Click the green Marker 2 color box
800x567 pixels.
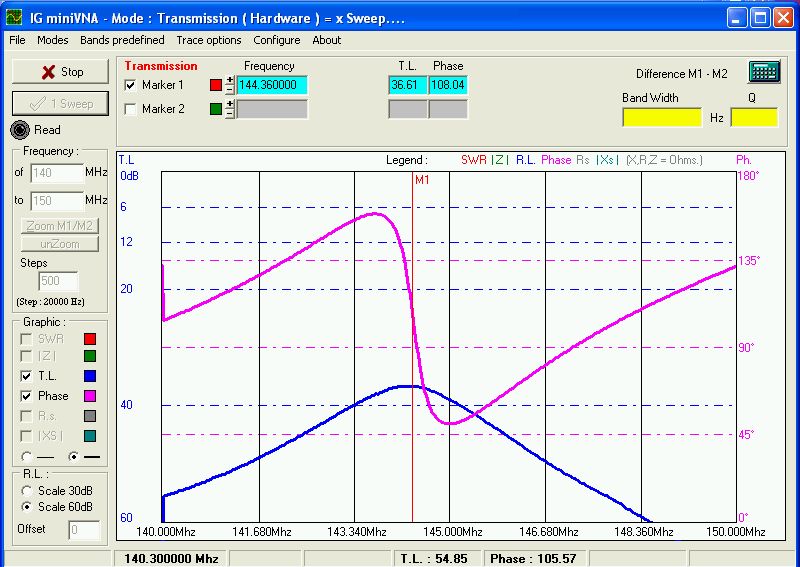tap(216, 109)
